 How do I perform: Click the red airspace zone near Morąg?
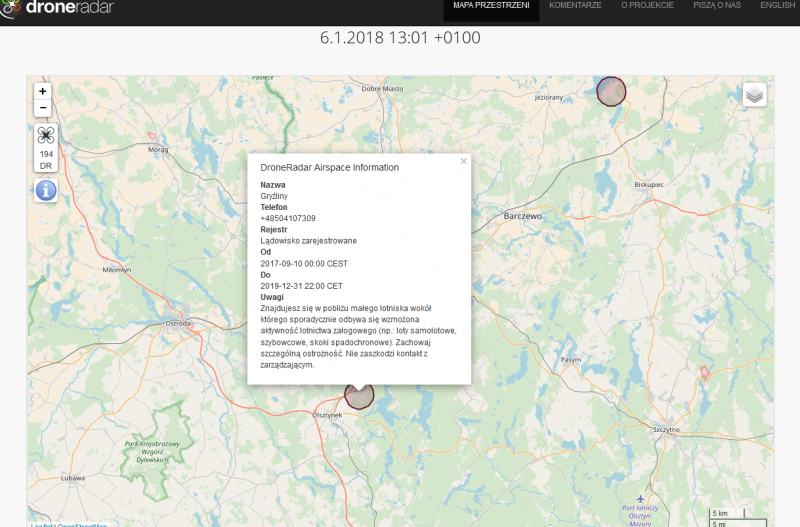(152, 137)
